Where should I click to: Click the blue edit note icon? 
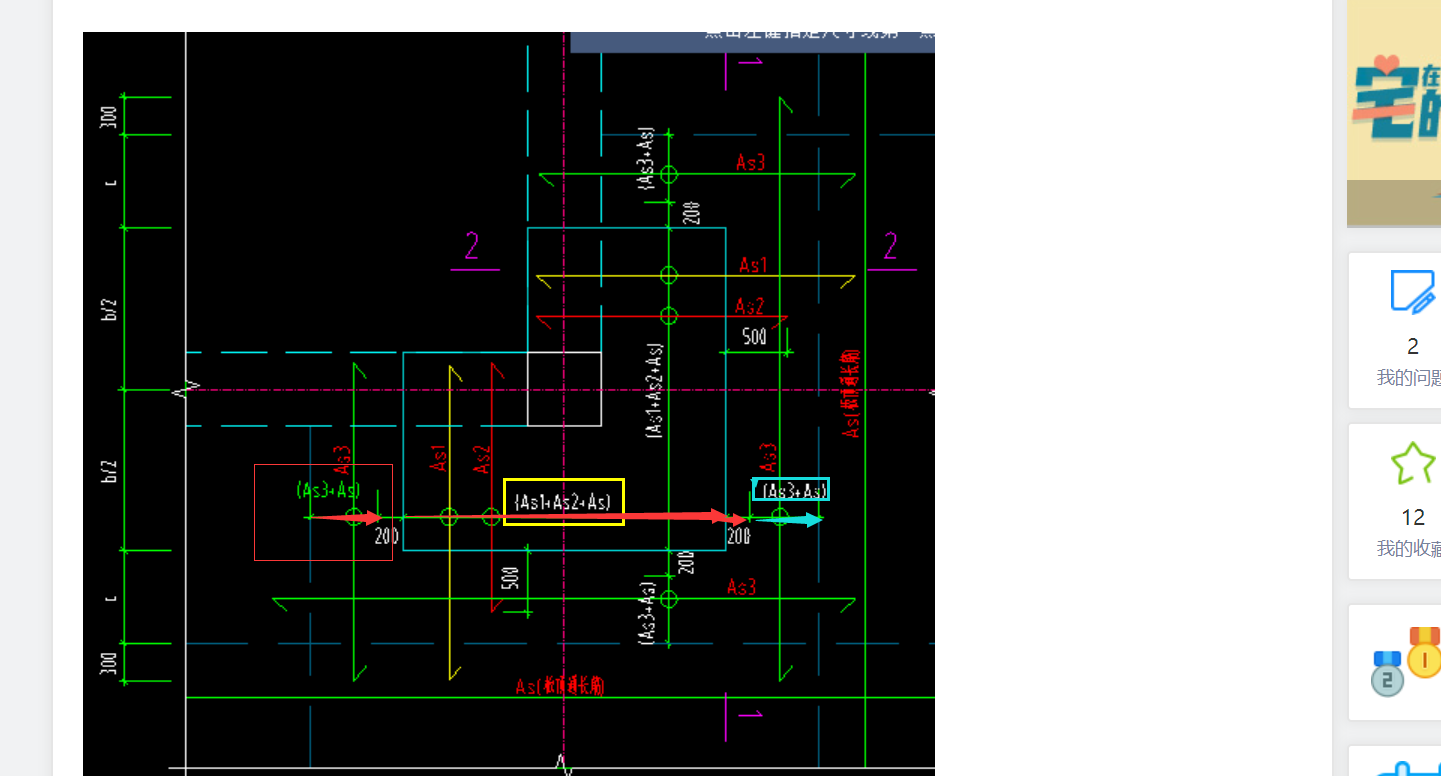tap(1412, 291)
